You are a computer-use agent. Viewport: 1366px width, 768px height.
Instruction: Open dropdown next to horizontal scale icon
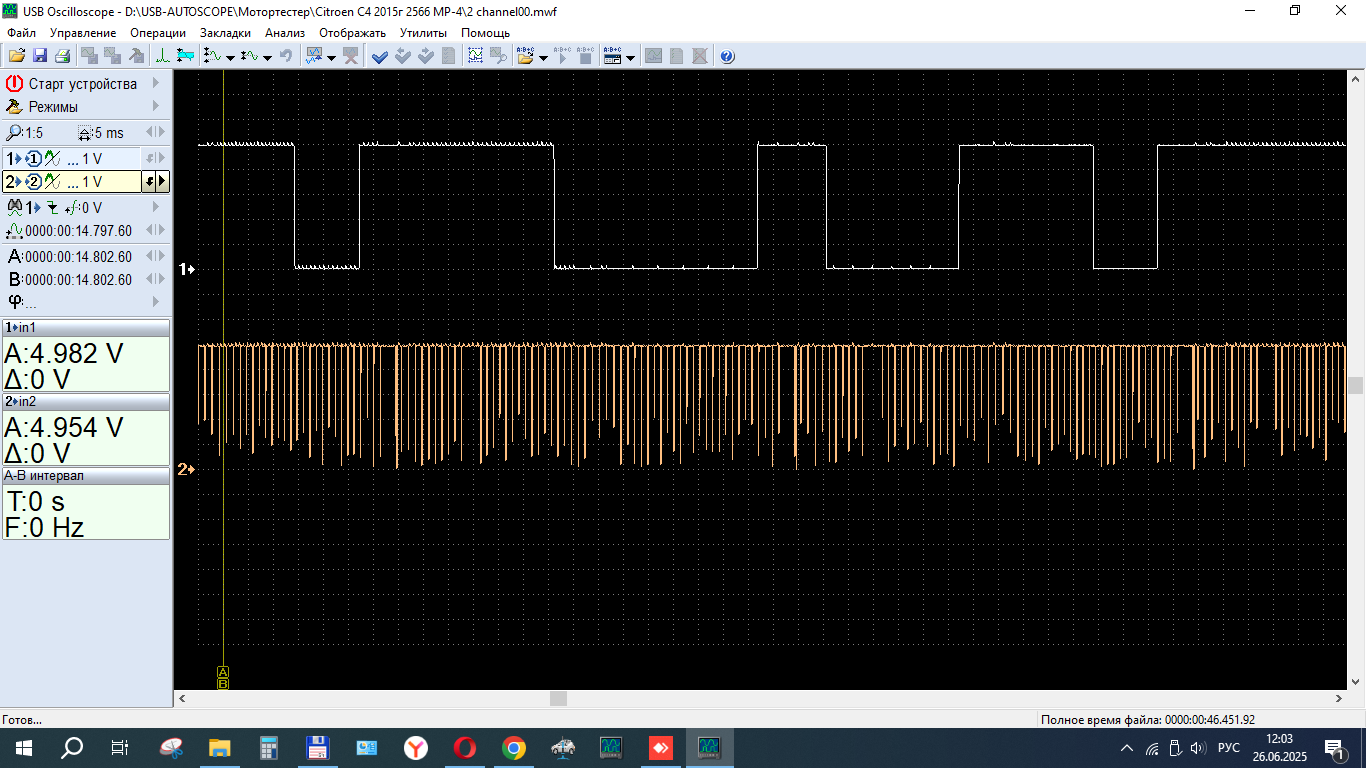click(x=267, y=57)
